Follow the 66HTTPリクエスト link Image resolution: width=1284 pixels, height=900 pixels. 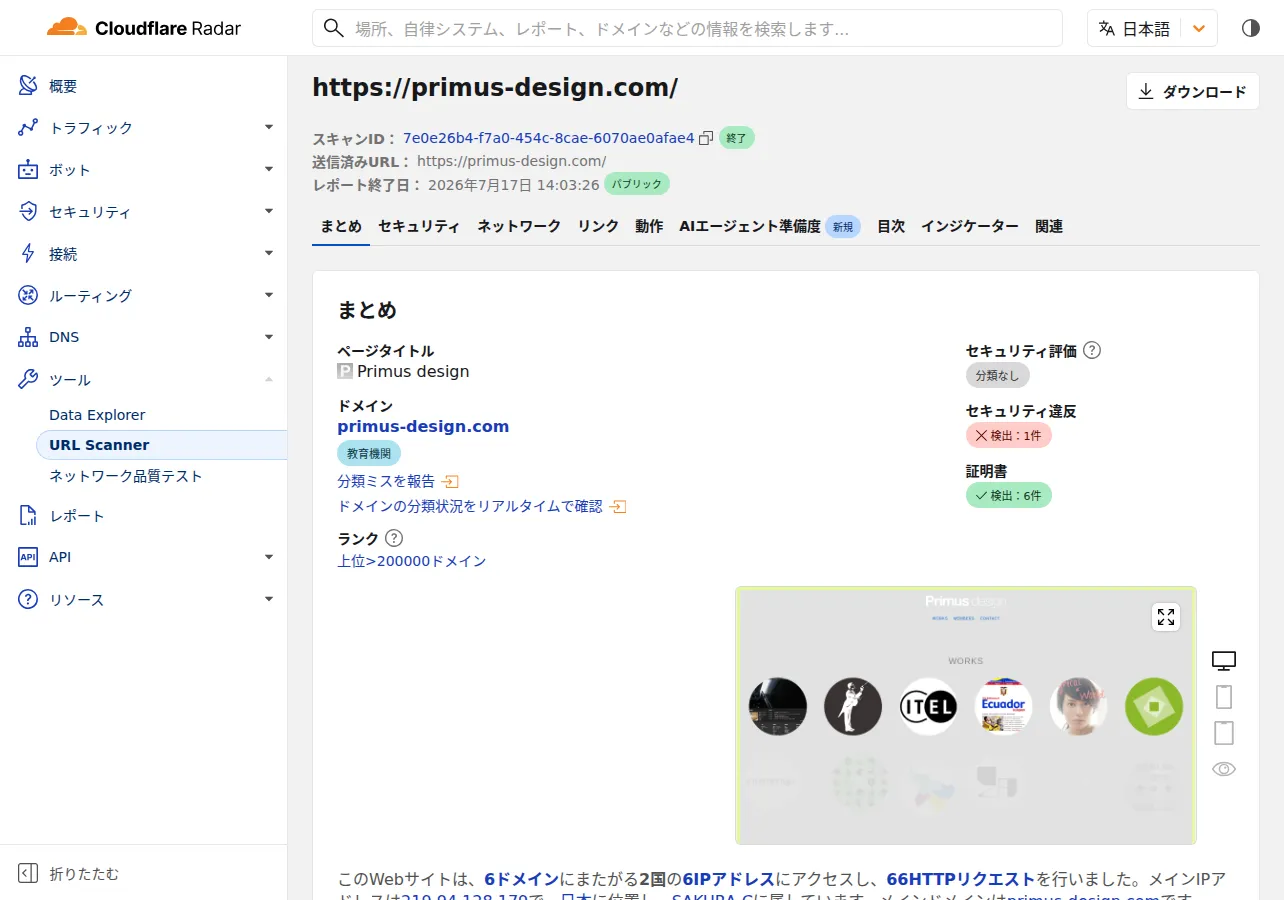(x=961, y=879)
